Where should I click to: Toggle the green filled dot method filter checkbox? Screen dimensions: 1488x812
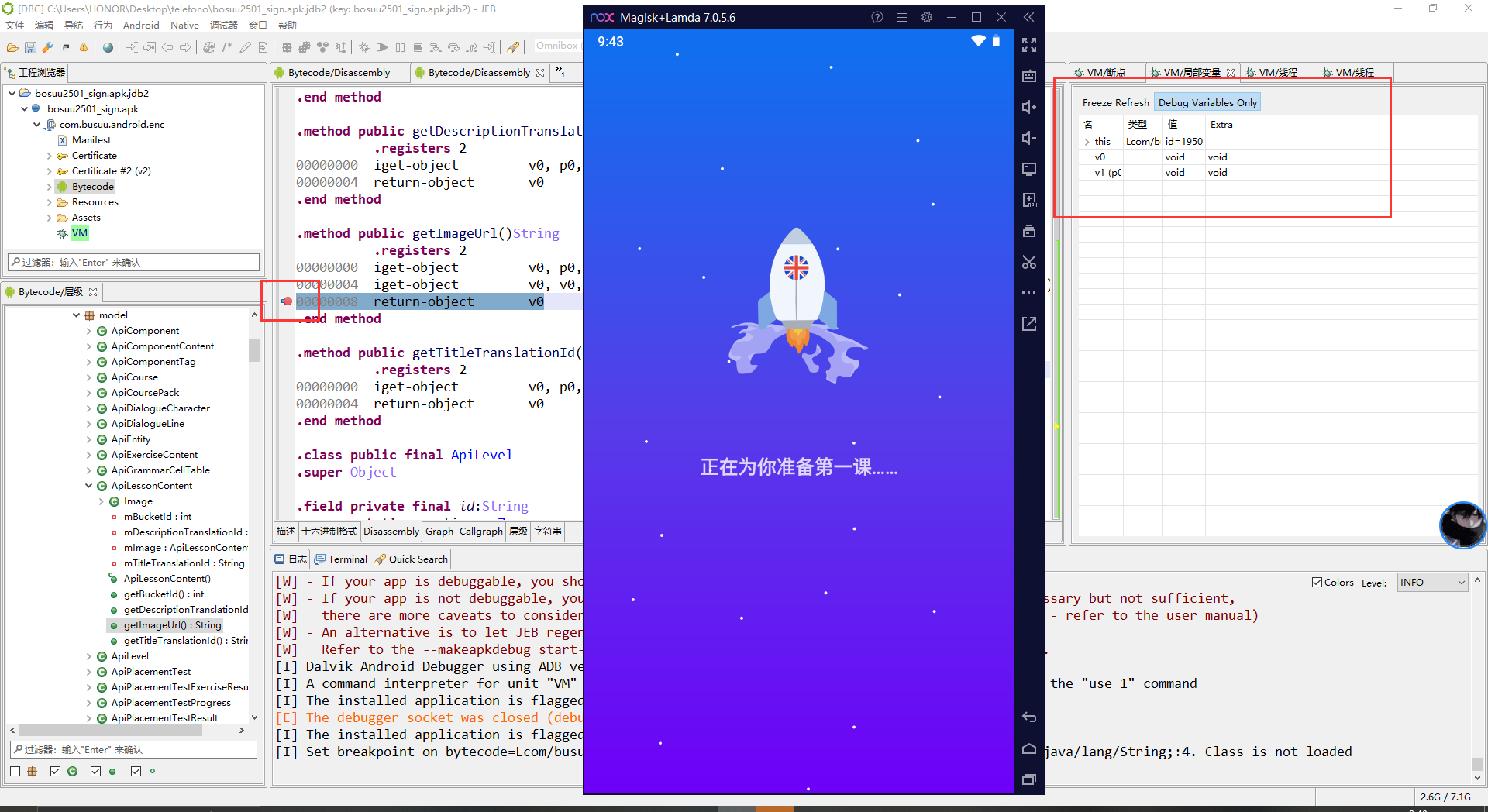(x=95, y=771)
